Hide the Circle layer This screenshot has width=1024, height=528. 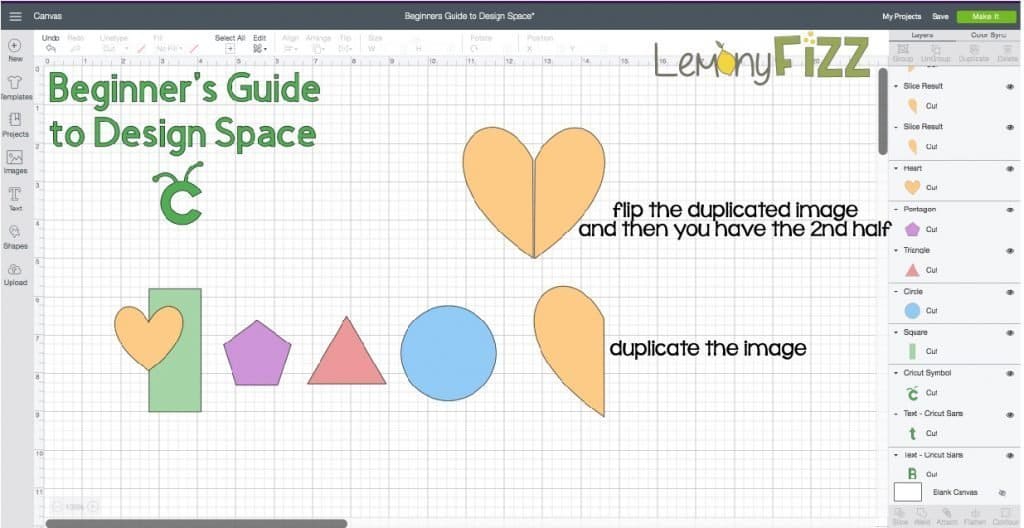click(1010, 292)
